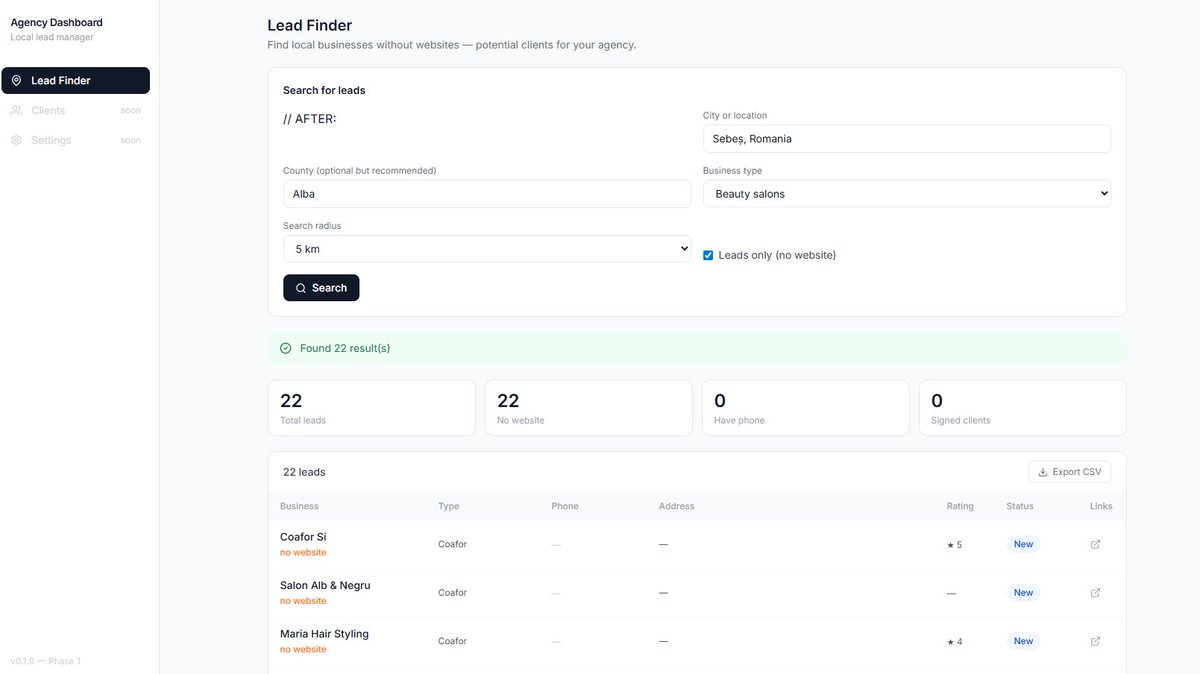Click the gear icon beside Settings

pos(16,140)
